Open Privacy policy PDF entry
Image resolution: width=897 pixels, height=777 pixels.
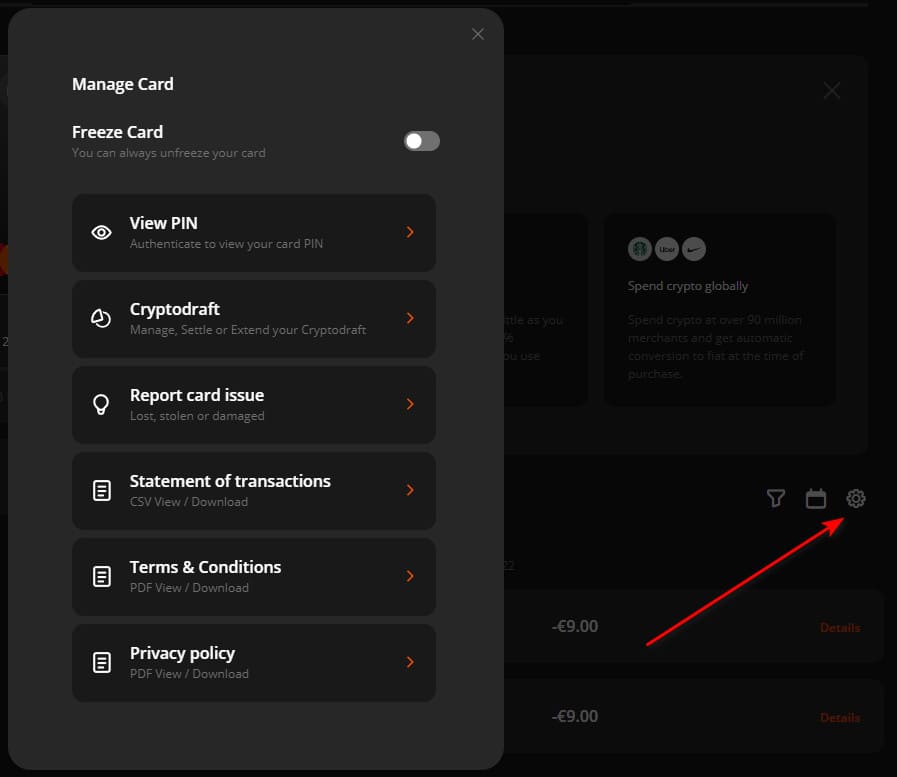point(254,663)
